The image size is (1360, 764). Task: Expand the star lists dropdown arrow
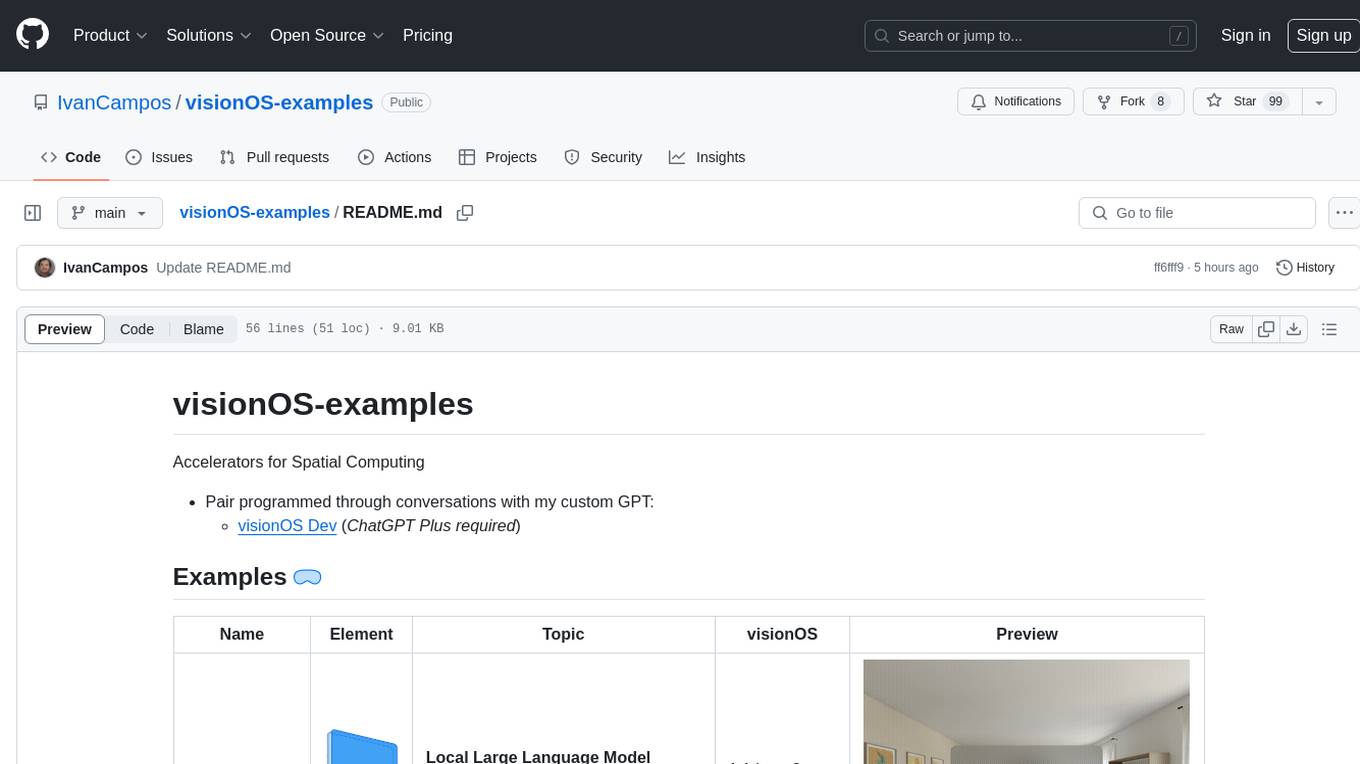coord(1319,102)
